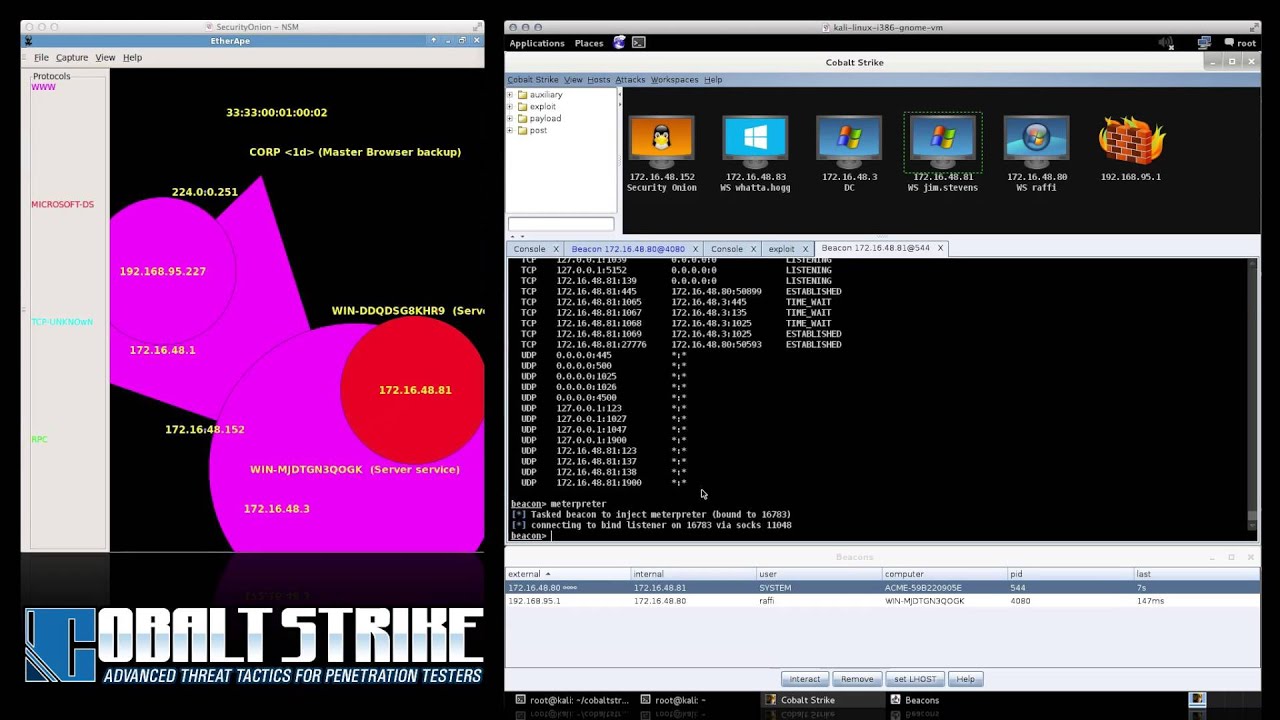Open the Cobalt Strike menu
Viewport: 1280px width, 720px height.
[x=533, y=80]
